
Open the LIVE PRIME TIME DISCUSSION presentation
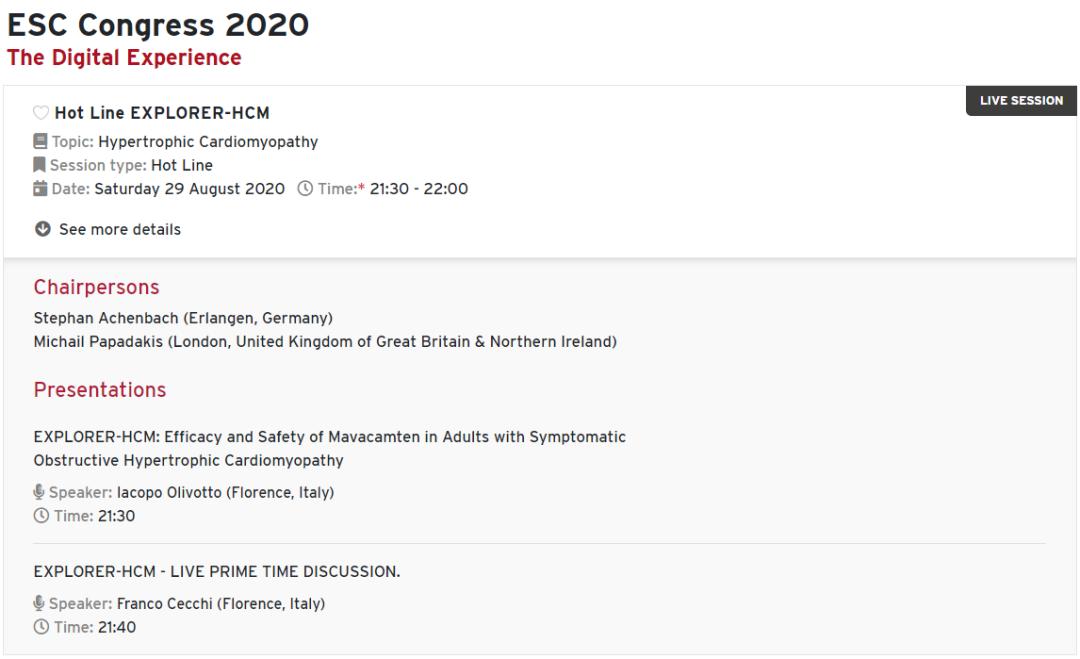coord(216,571)
